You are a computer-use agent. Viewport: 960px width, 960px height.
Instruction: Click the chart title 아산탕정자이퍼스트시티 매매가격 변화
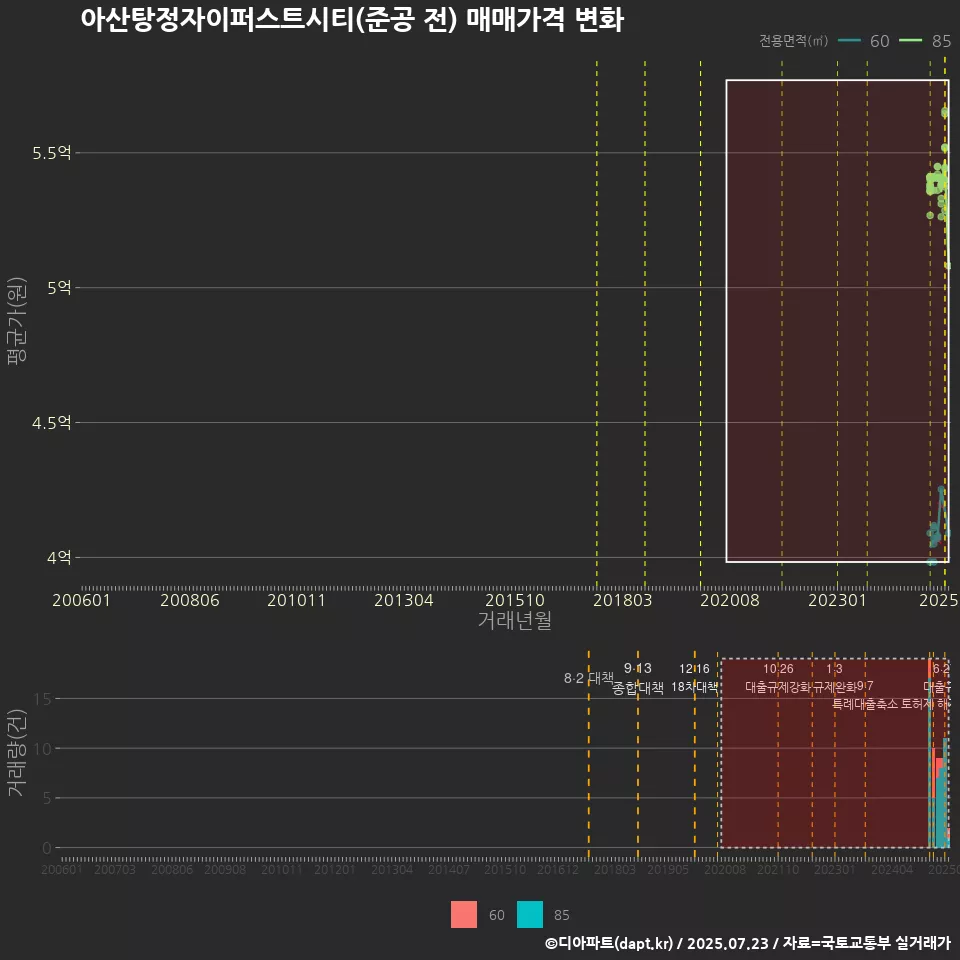click(x=352, y=19)
